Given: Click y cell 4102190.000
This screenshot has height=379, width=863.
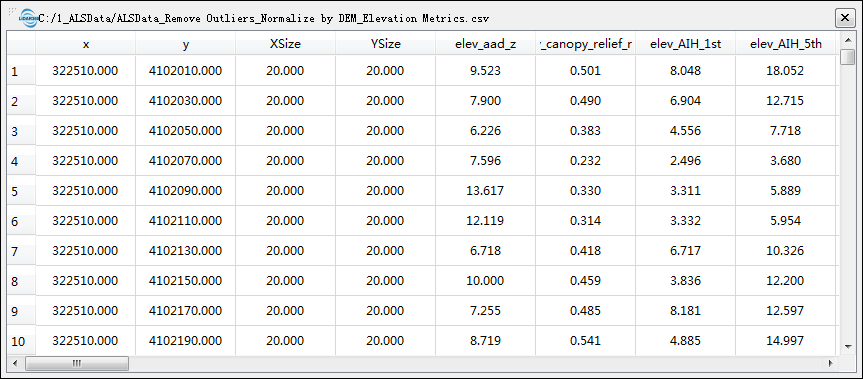Looking at the screenshot, I should click(186, 341).
